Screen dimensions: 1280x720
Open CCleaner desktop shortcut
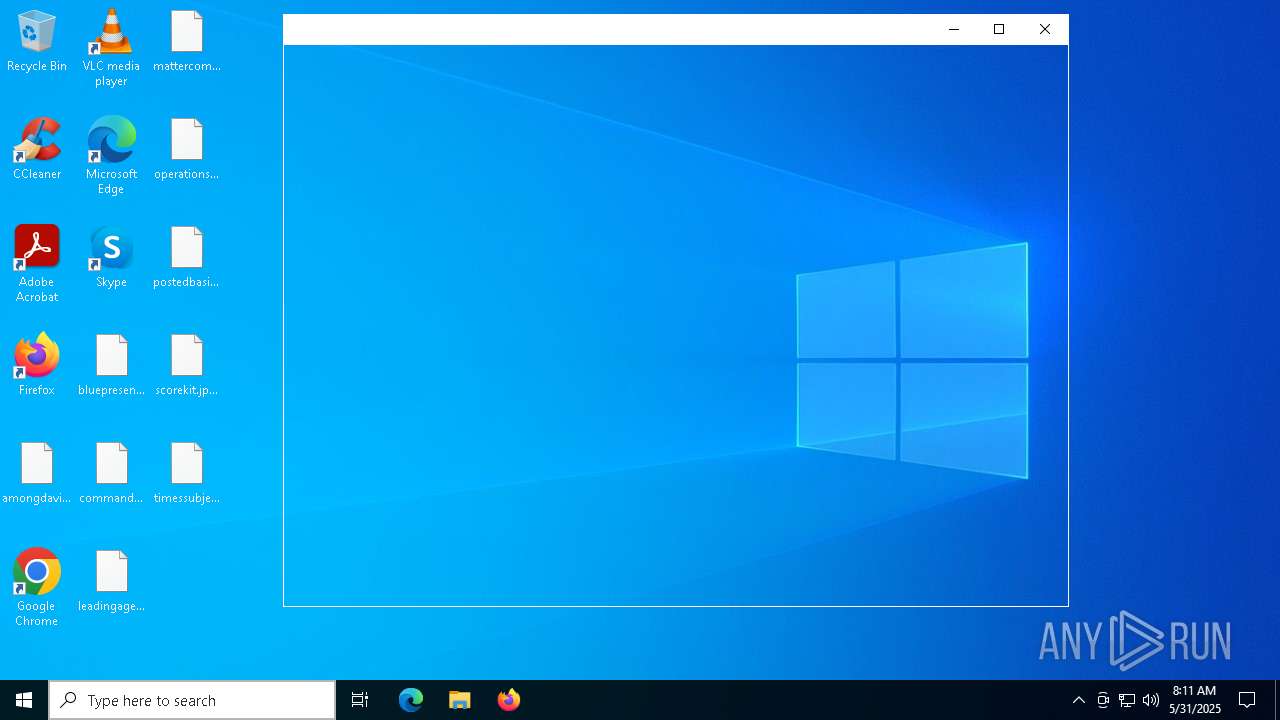37,149
